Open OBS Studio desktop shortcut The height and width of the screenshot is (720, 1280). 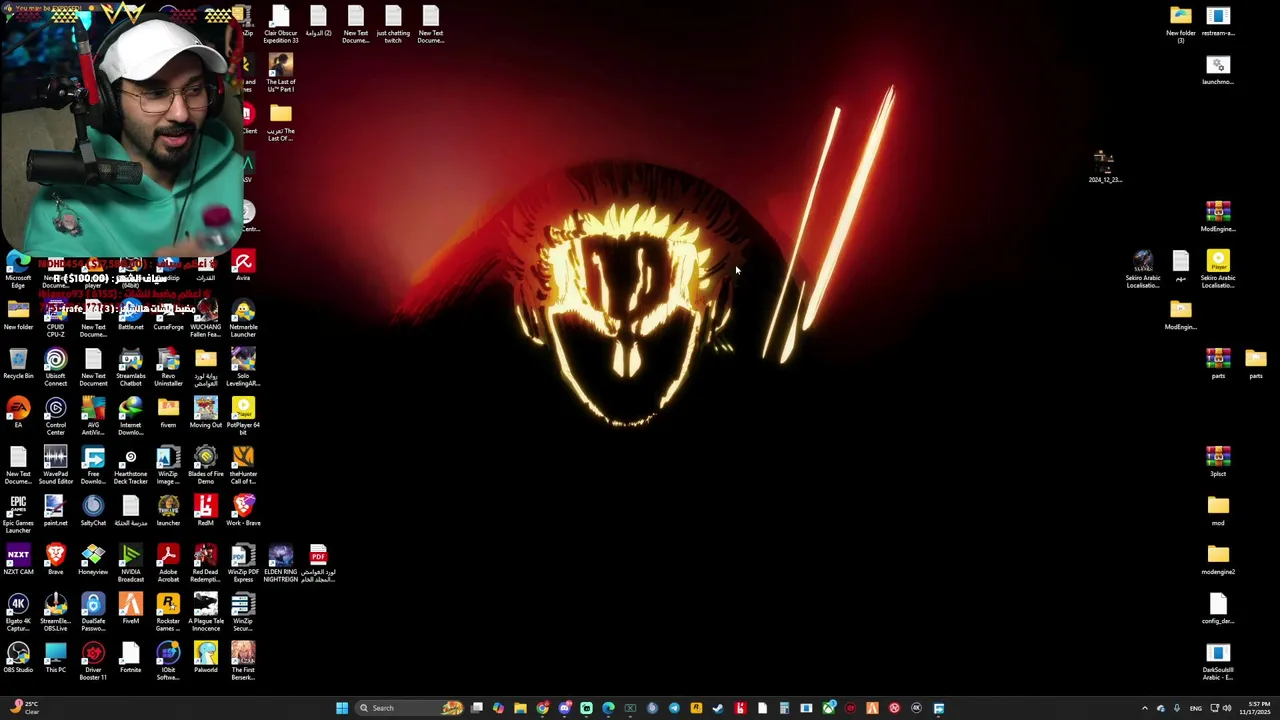(18, 658)
